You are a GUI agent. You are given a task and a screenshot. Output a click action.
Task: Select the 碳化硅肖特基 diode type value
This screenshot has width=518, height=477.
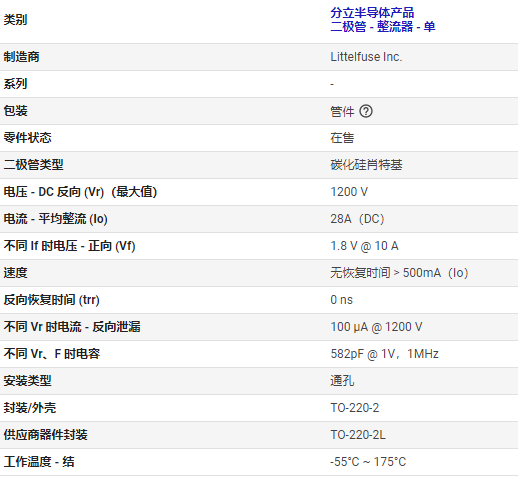pos(366,165)
